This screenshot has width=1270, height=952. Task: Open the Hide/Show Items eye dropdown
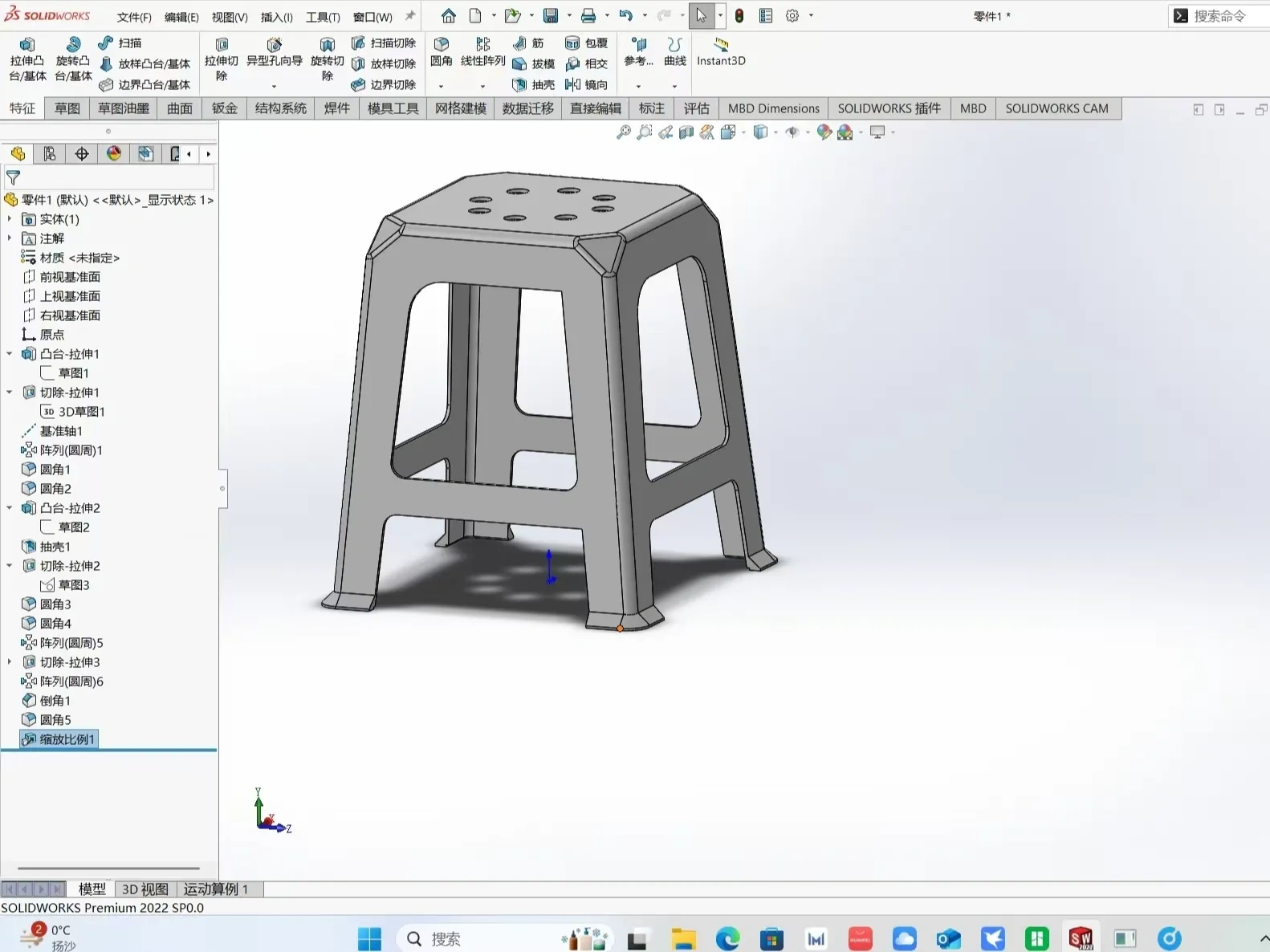tap(808, 132)
